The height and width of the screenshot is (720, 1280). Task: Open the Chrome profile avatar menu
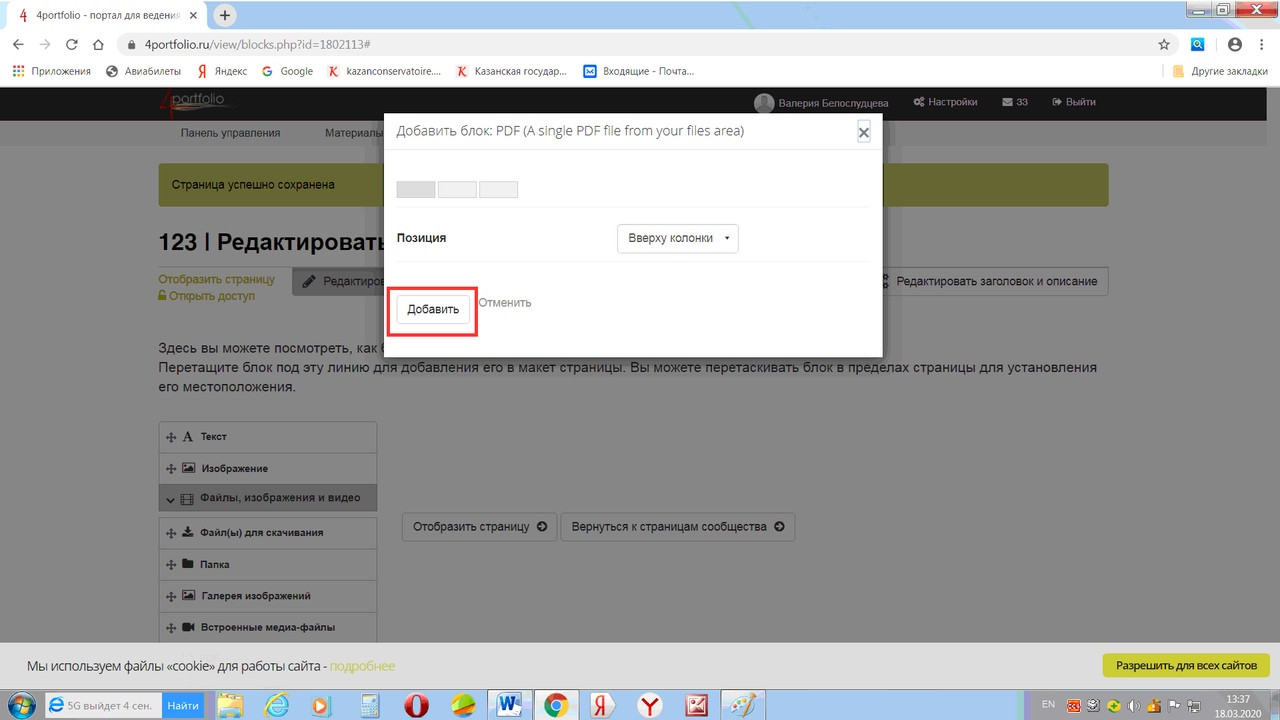pyautogui.click(x=1235, y=45)
